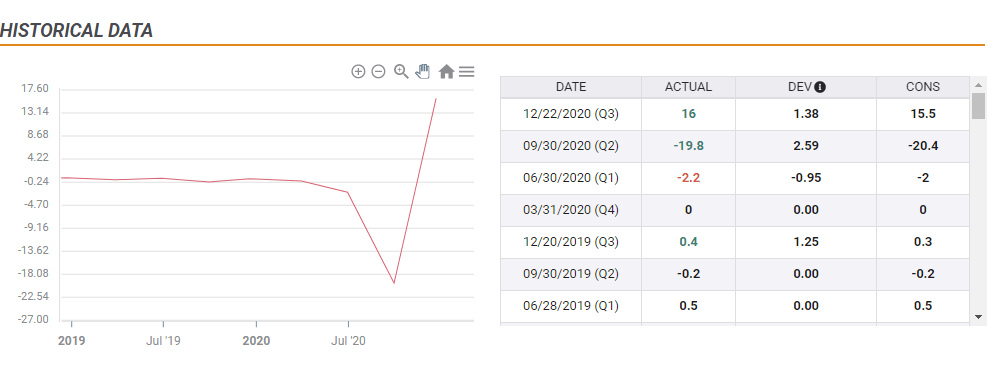Screen dimensions: 1000x372
Task: Click the CONS column header
Action: [x=923, y=87]
